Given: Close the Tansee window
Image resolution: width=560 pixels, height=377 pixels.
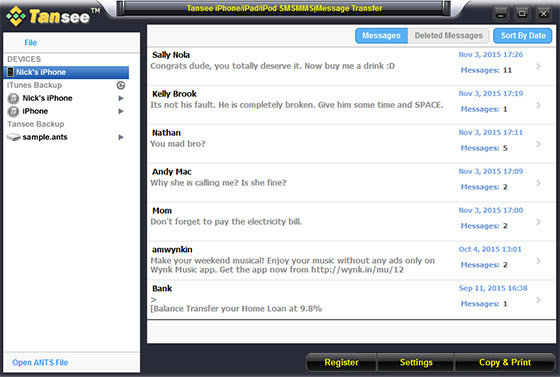Looking at the screenshot, I should 544,14.
